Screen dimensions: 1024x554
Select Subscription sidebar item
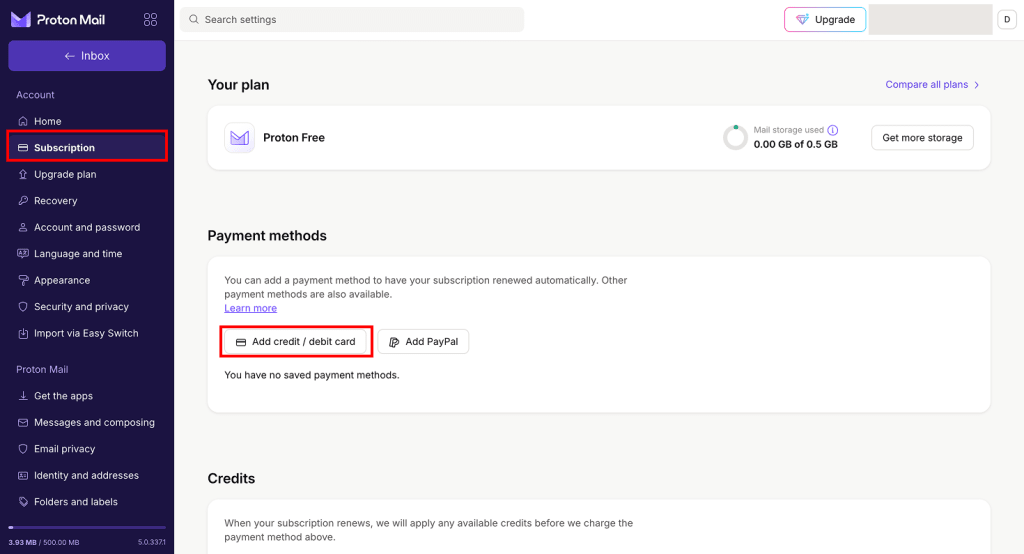[87, 148]
